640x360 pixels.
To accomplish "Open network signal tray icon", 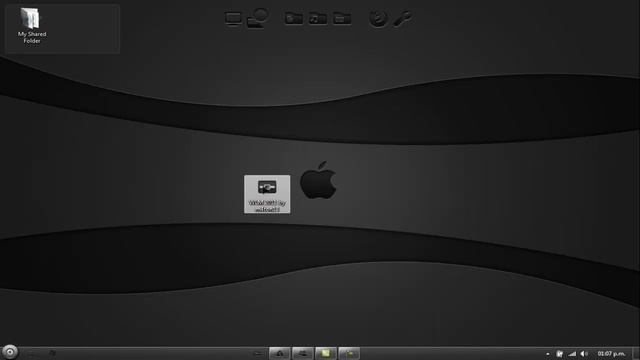I will click(x=572, y=354).
